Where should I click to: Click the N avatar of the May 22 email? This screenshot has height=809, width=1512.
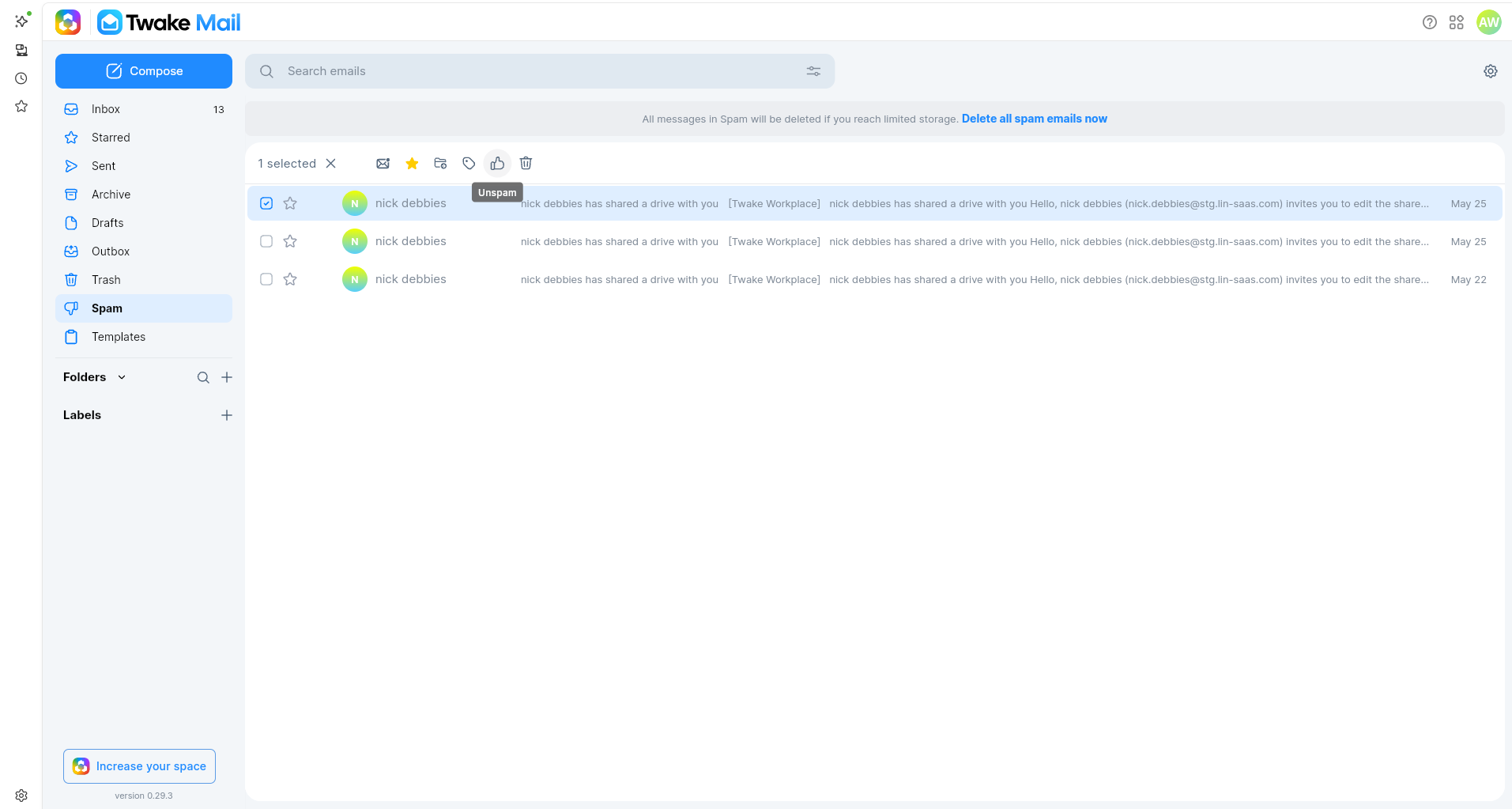(355, 279)
